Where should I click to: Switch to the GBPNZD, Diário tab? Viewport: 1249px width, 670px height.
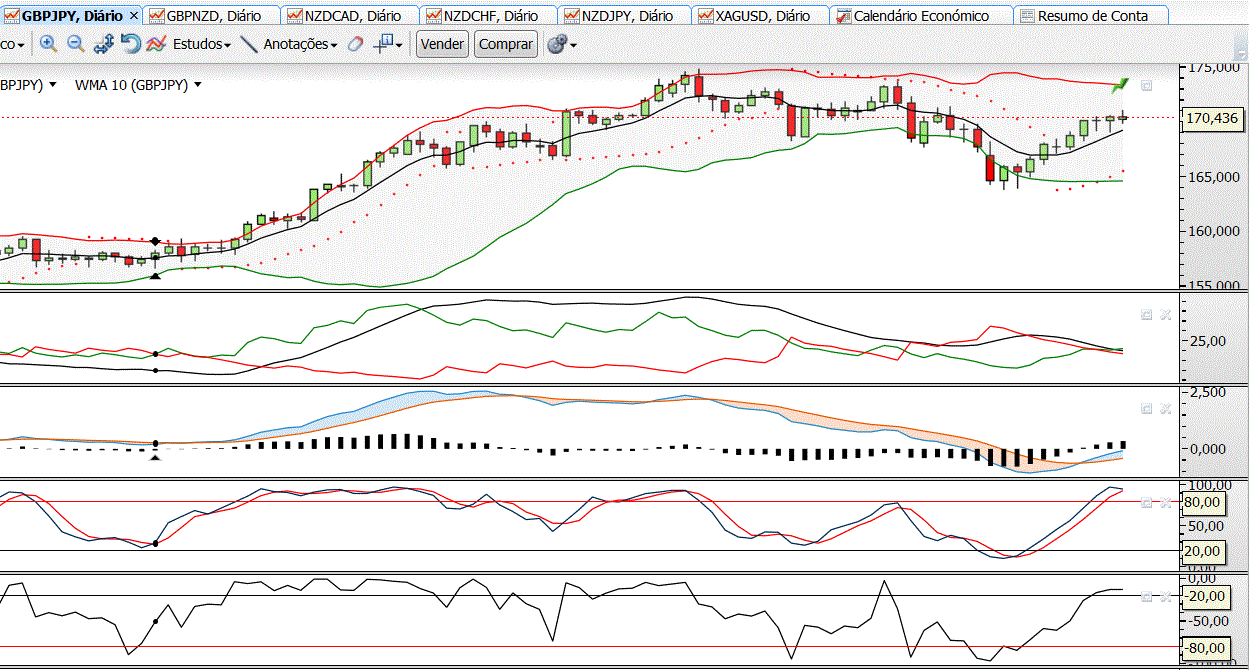click(212, 16)
